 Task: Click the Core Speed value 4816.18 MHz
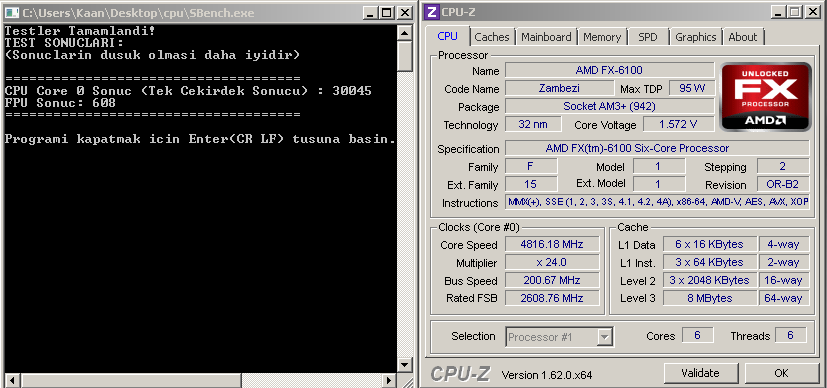pos(552,245)
